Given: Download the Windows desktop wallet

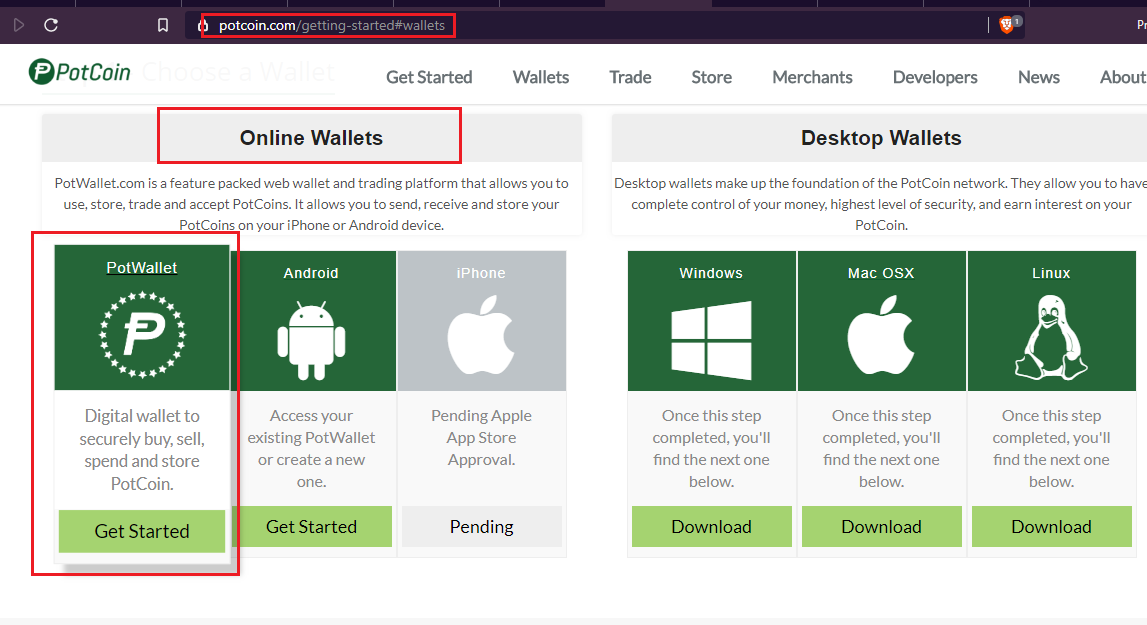Looking at the screenshot, I should 712,526.
